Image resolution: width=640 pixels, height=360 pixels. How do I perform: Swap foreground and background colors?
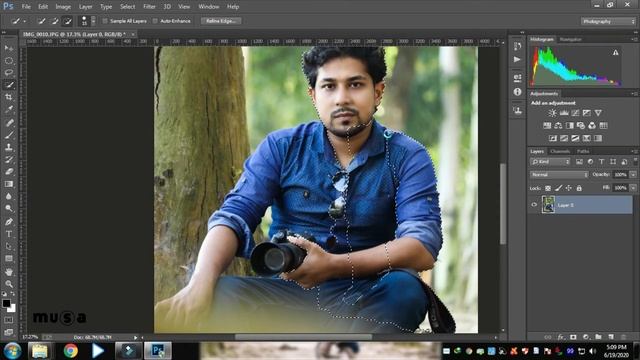coord(13,294)
